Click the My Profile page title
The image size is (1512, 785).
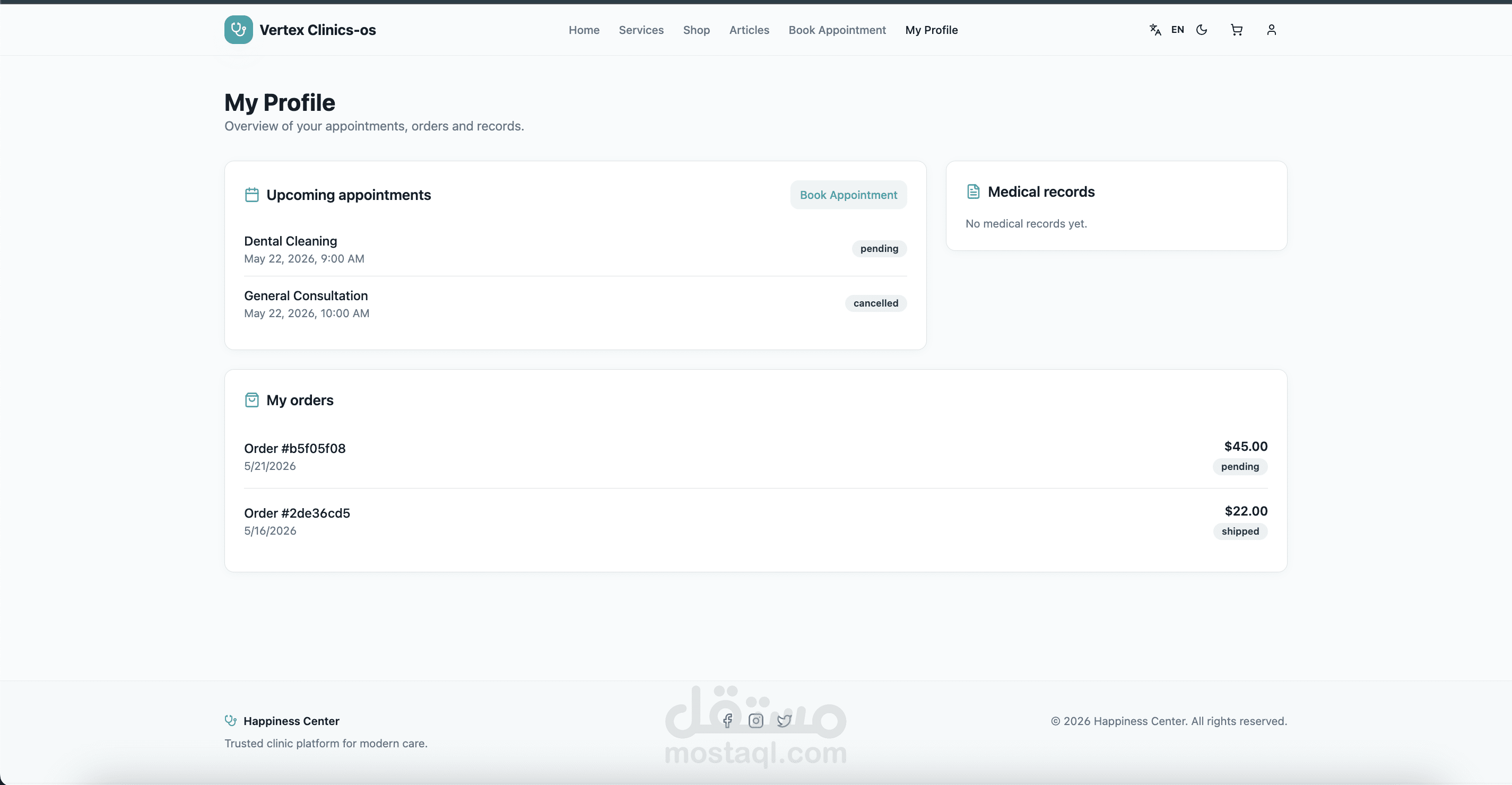pos(280,103)
